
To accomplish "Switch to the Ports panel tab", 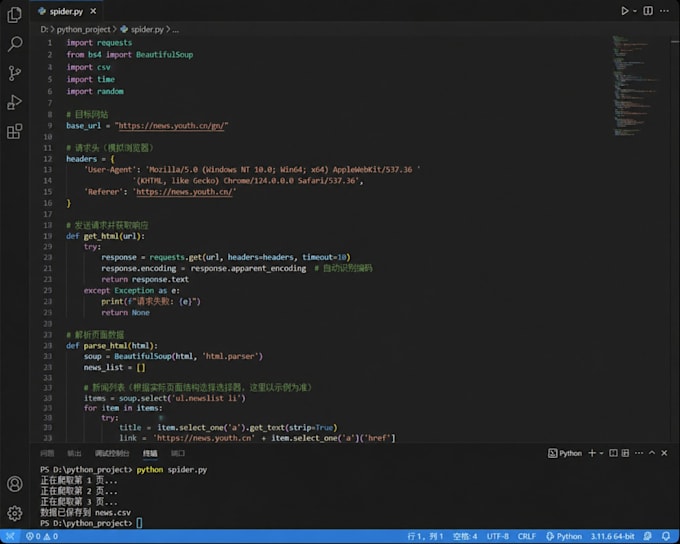I will pos(177,453).
